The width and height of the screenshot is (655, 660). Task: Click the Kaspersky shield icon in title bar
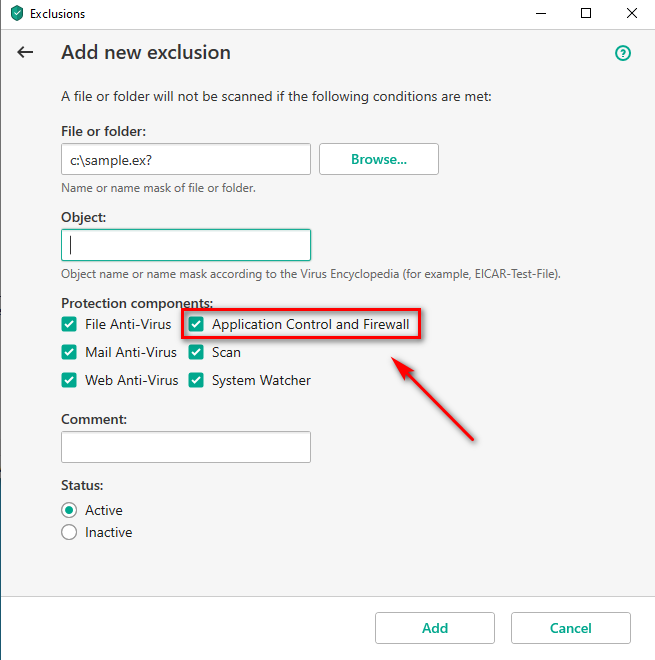(x=17, y=13)
